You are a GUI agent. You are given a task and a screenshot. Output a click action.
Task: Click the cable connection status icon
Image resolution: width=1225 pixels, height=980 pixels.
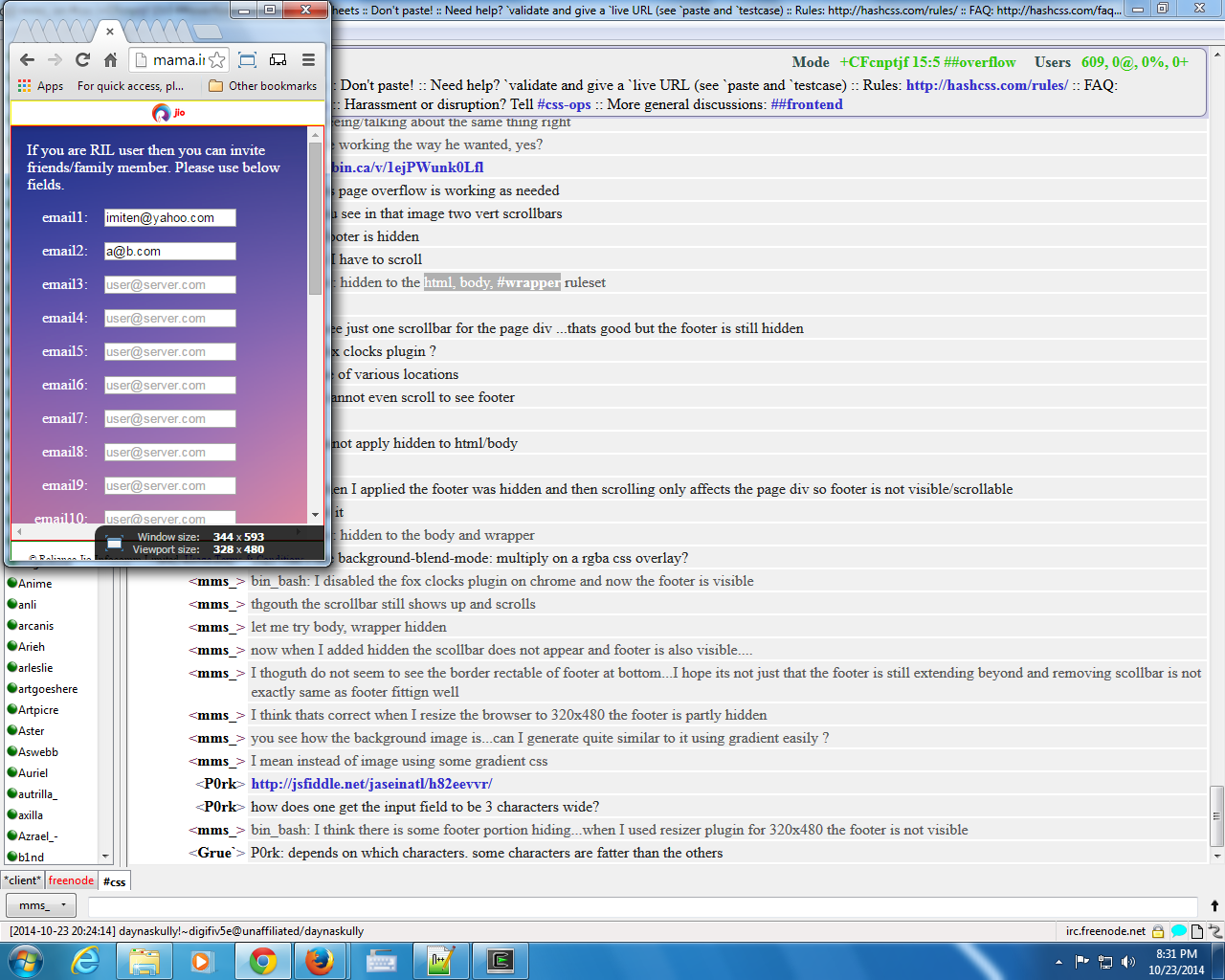pos(1215,930)
